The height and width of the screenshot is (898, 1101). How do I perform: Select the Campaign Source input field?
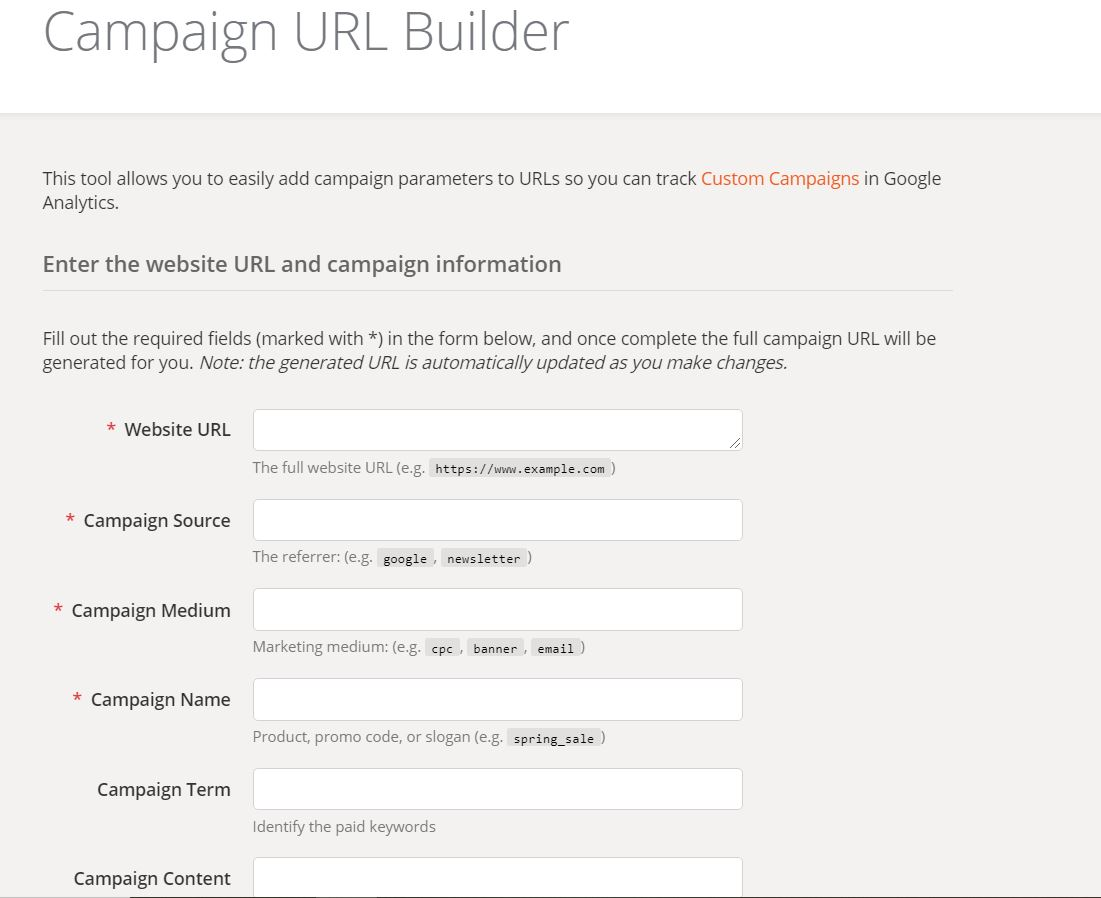497,520
